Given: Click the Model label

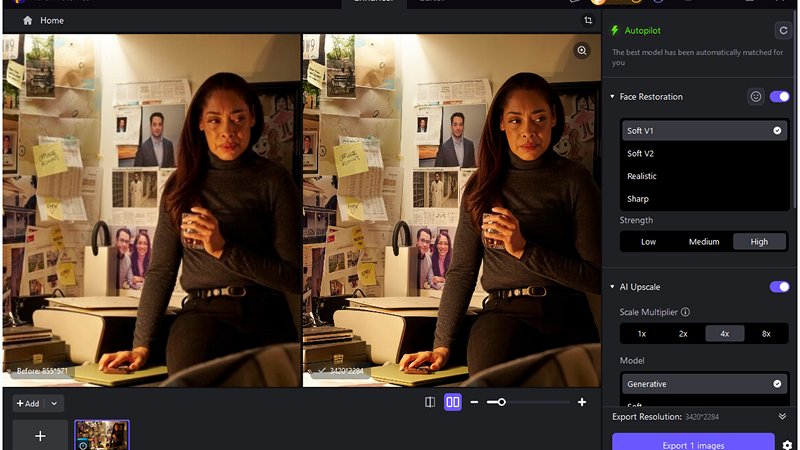Looking at the screenshot, I should point(632,361).
